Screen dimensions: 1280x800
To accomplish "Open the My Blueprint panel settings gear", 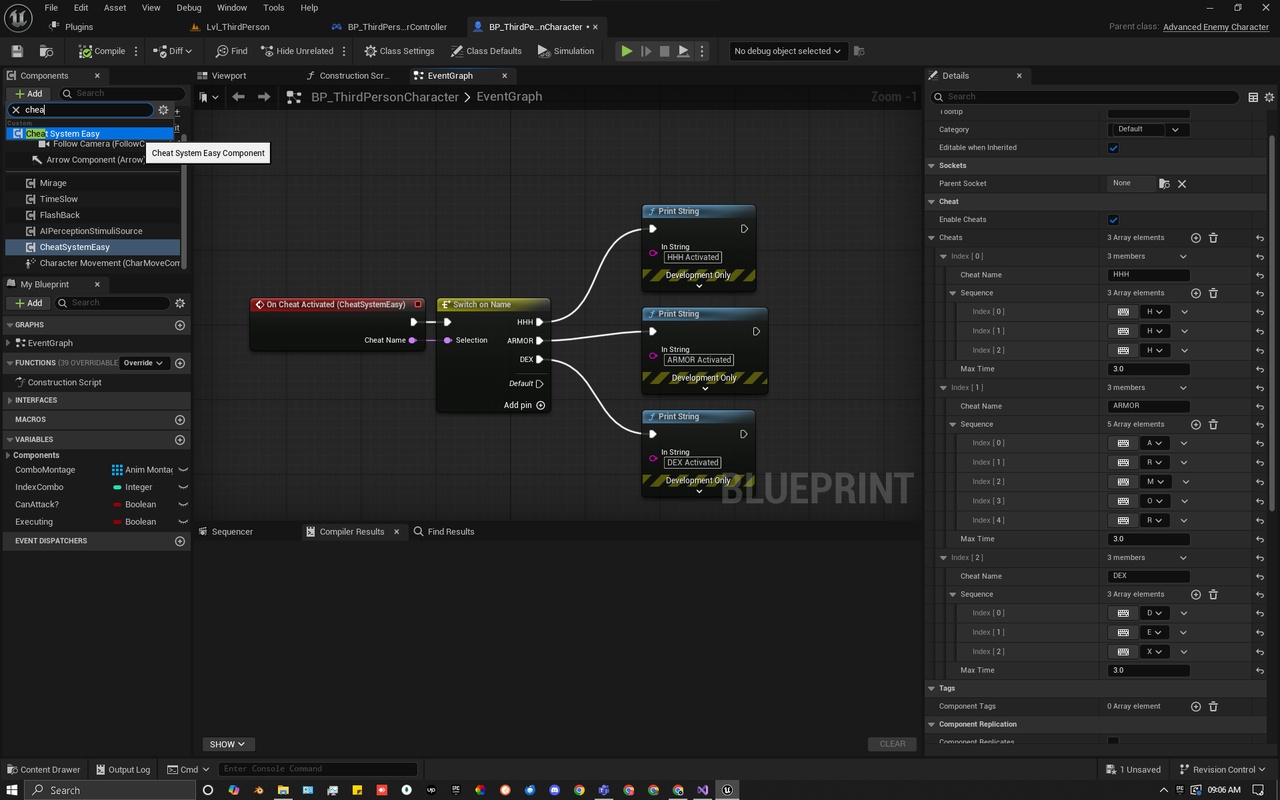I will click(180, 303).
